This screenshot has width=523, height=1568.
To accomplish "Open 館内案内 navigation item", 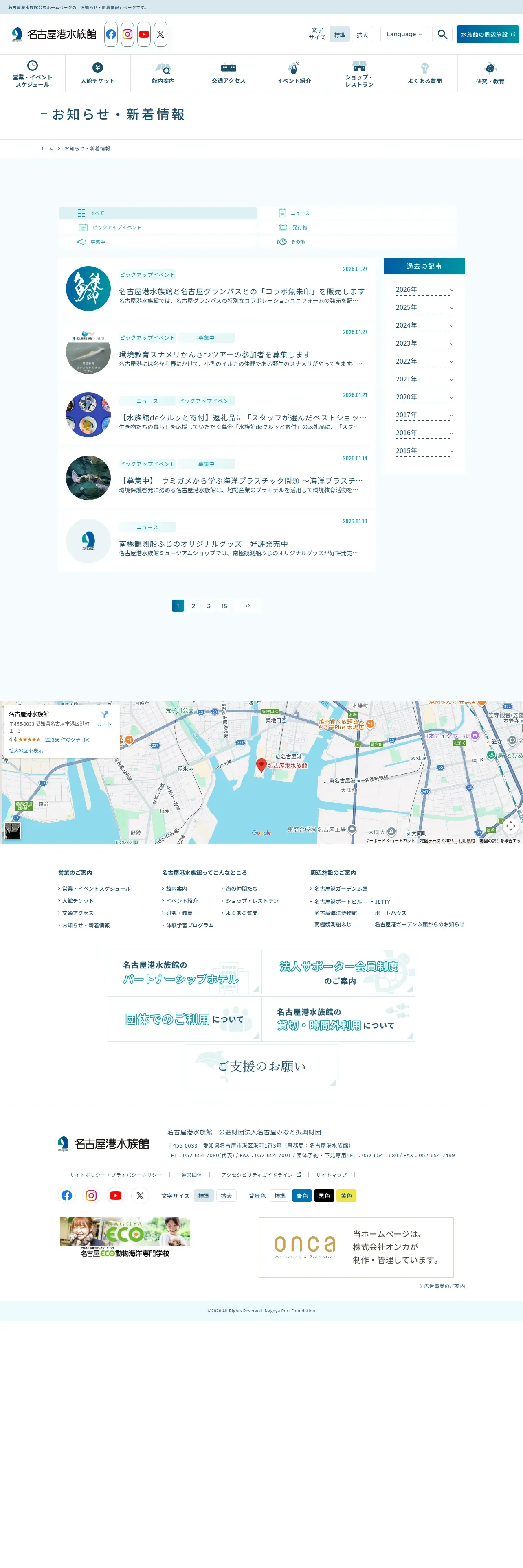I will coord(163,74).
